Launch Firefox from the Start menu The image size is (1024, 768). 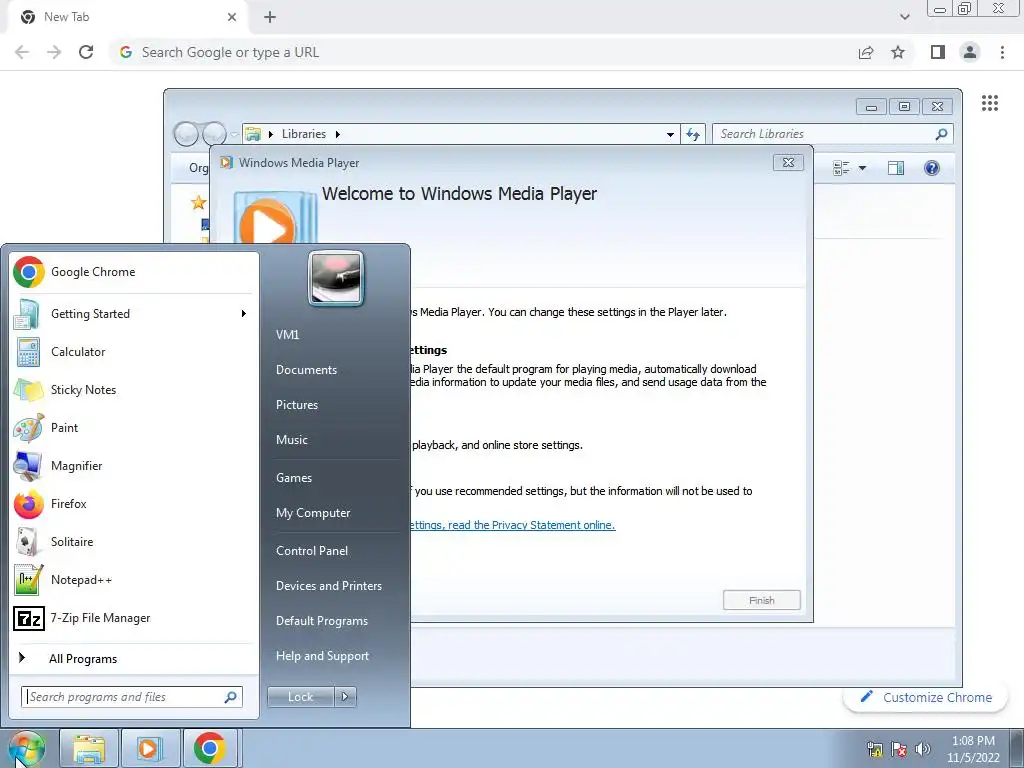(x=134, y=504)
